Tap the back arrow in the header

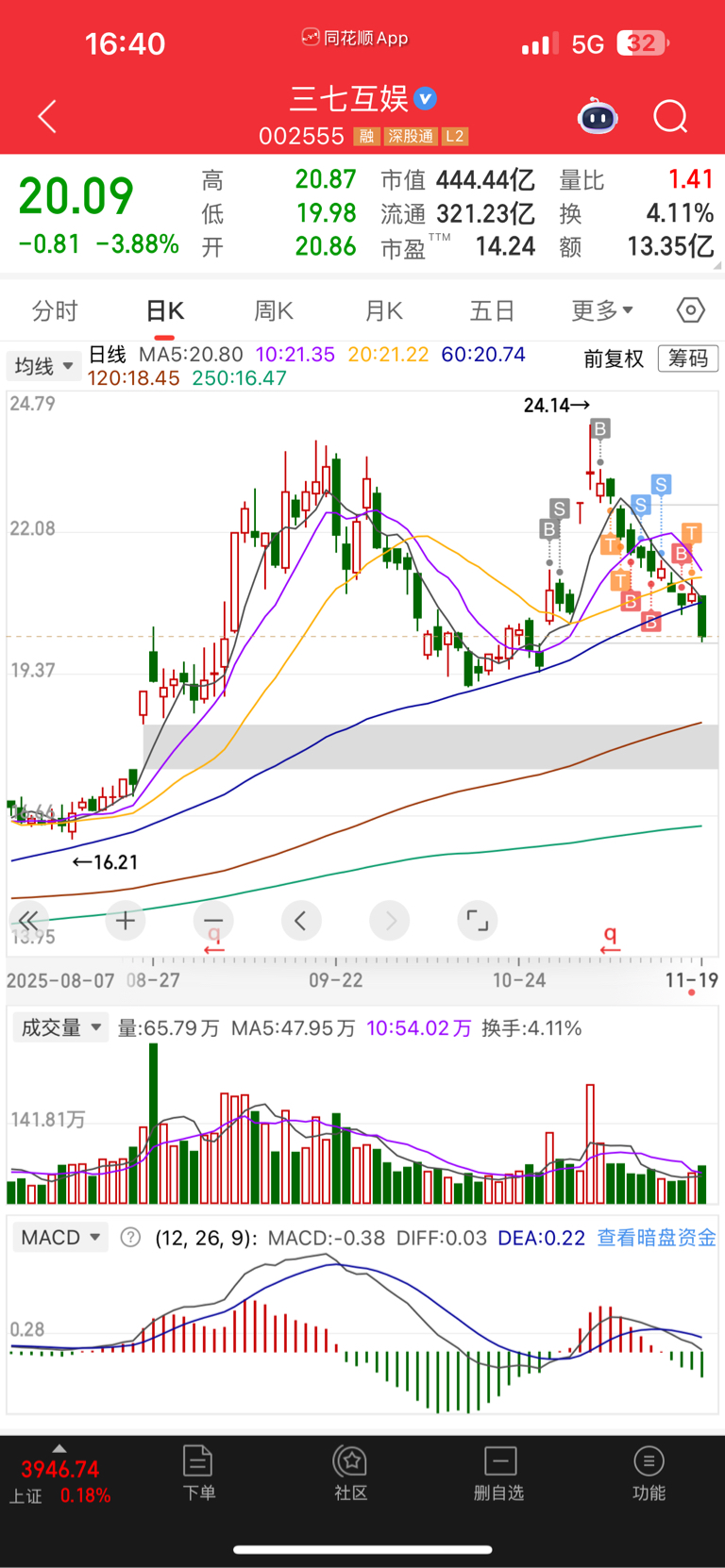point(47,116)
